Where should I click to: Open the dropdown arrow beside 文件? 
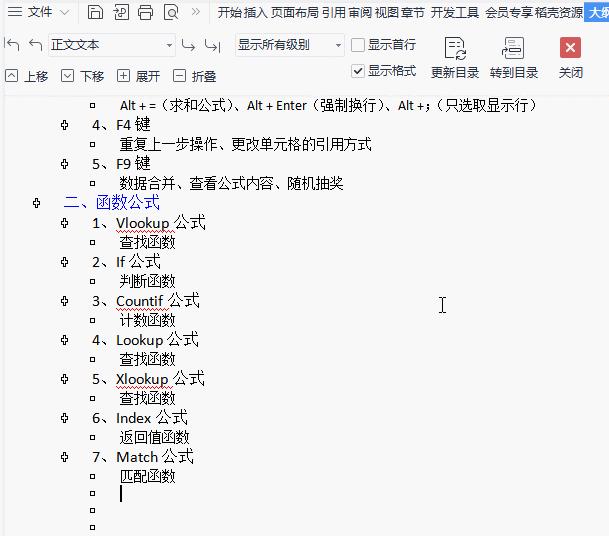point(65,12)
